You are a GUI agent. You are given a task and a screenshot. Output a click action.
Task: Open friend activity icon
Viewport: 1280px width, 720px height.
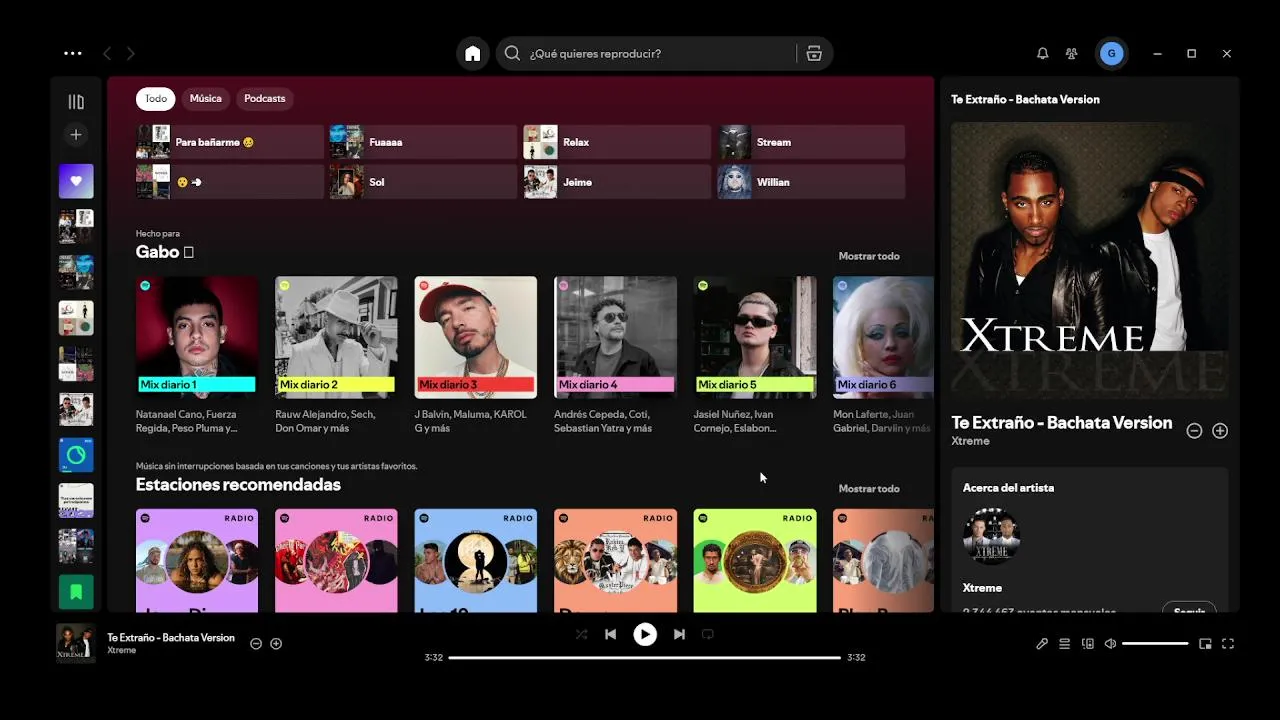[x=1072, y=54]
